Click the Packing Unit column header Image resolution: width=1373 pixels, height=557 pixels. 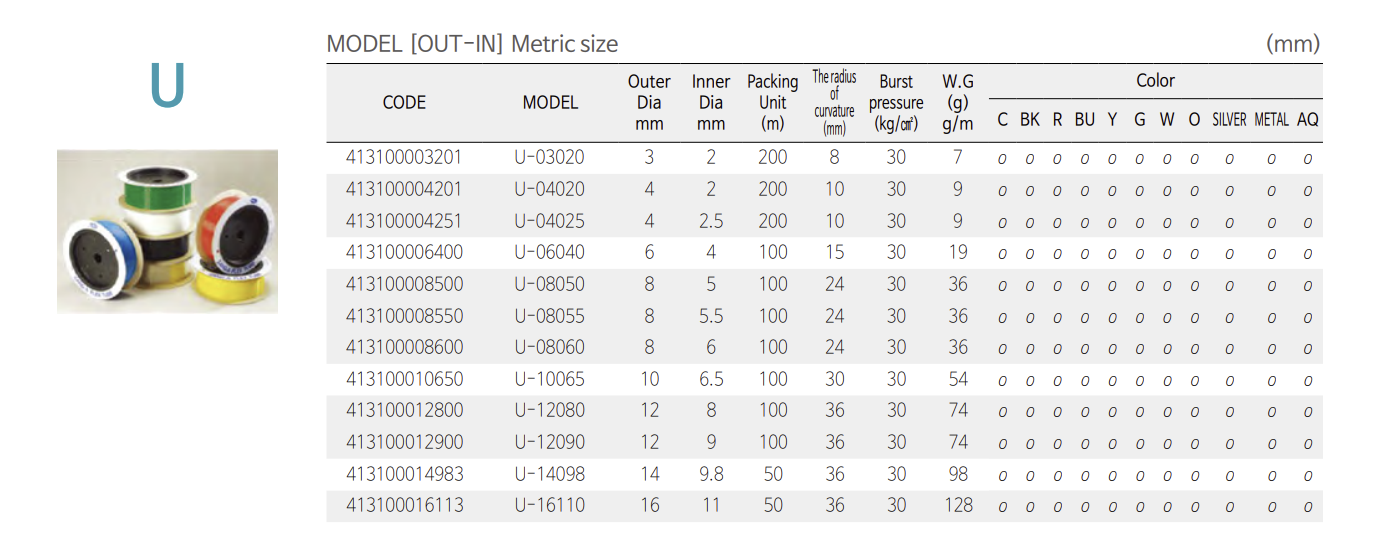pyautogui.click(x=773, y=102)
